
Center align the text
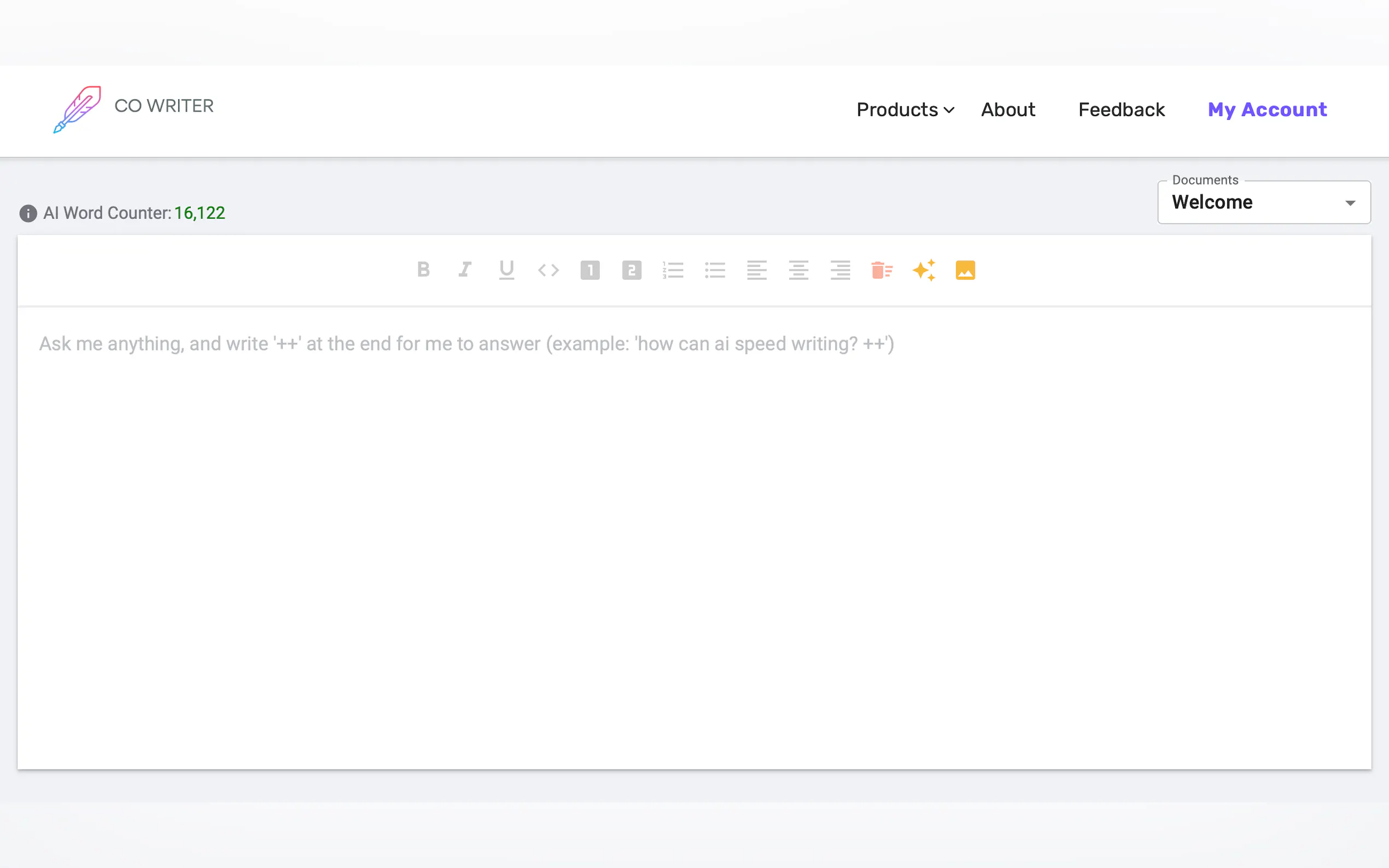pyautogui.click(x=798, y=270)
